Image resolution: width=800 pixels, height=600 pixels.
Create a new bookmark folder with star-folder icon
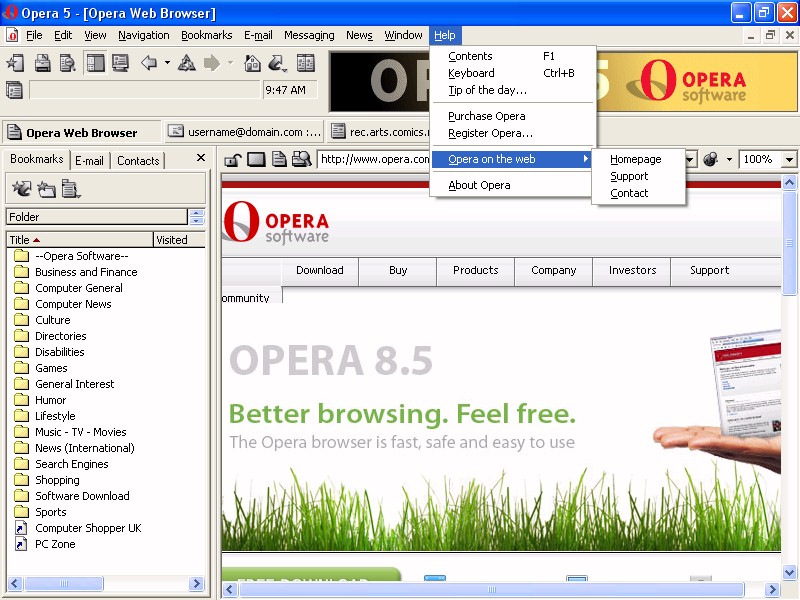click(x=46, y=189)
